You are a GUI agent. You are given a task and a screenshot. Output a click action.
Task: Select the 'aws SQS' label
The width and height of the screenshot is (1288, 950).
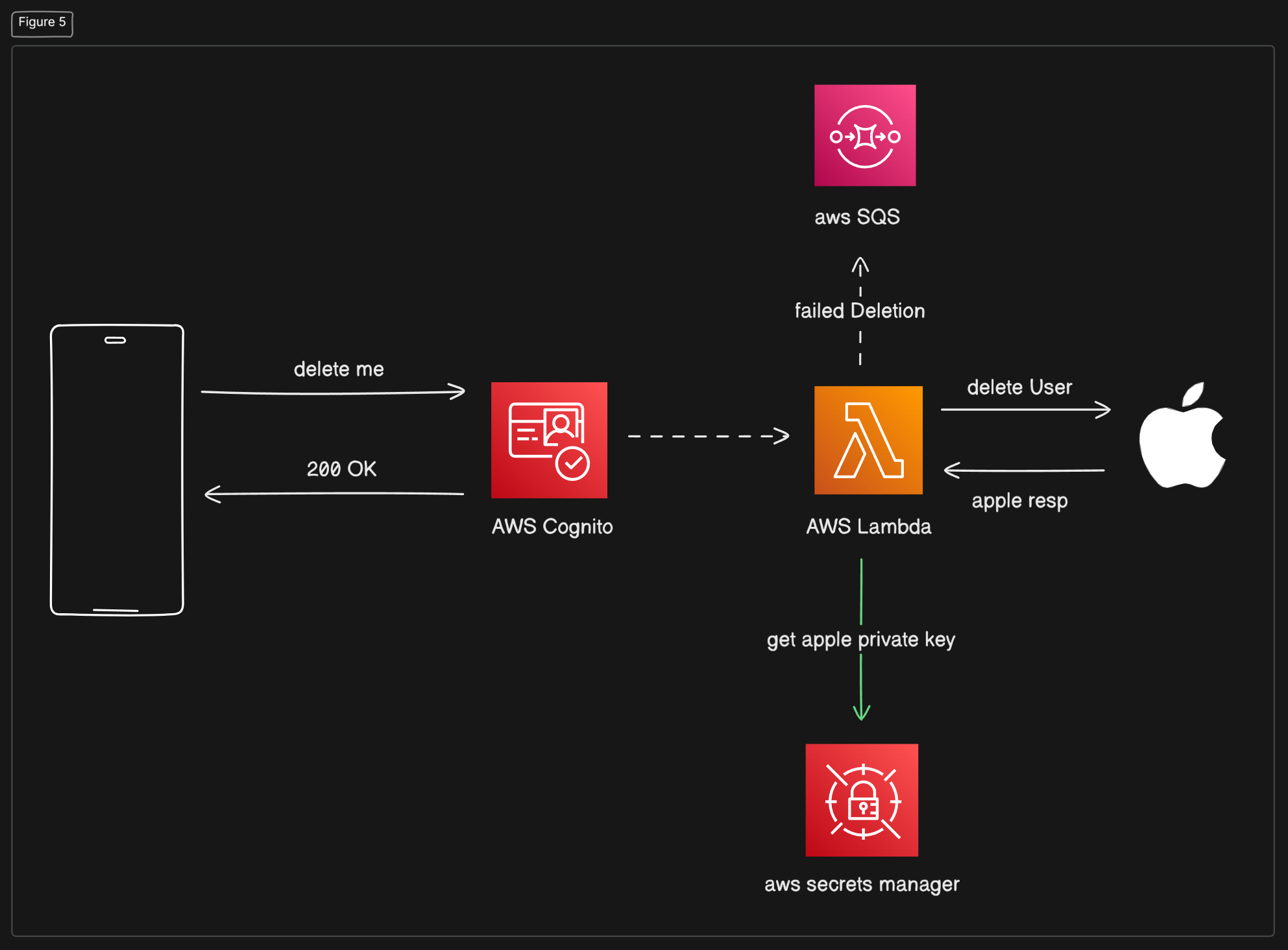[857, 217]
